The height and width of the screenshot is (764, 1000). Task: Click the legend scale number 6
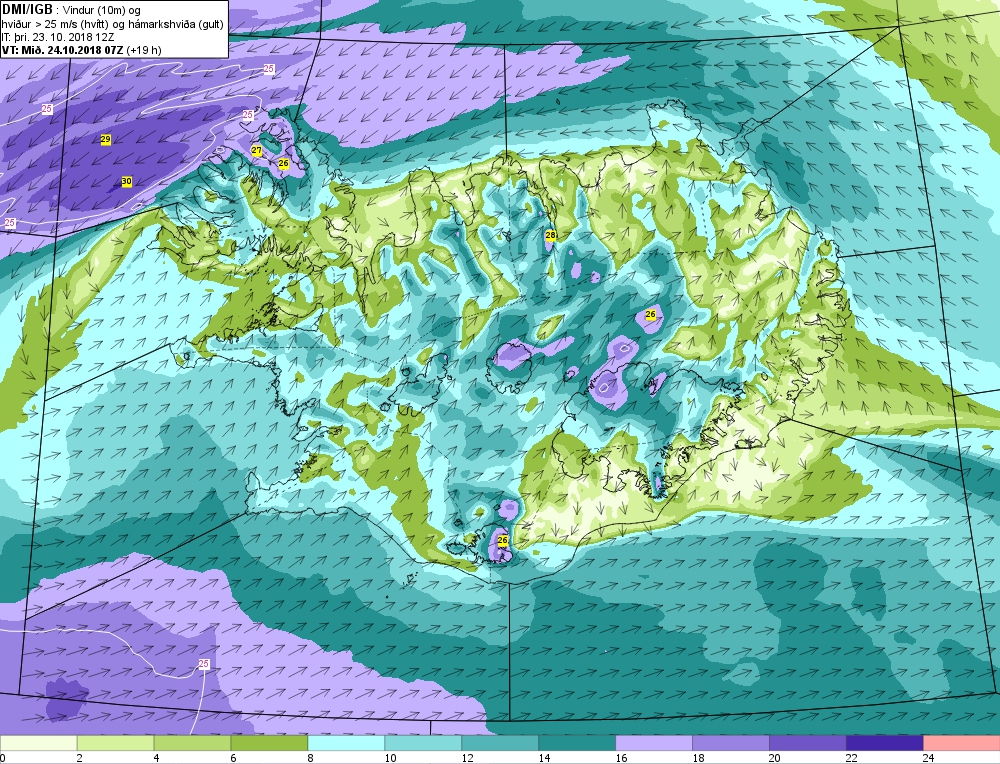(233, 758)
